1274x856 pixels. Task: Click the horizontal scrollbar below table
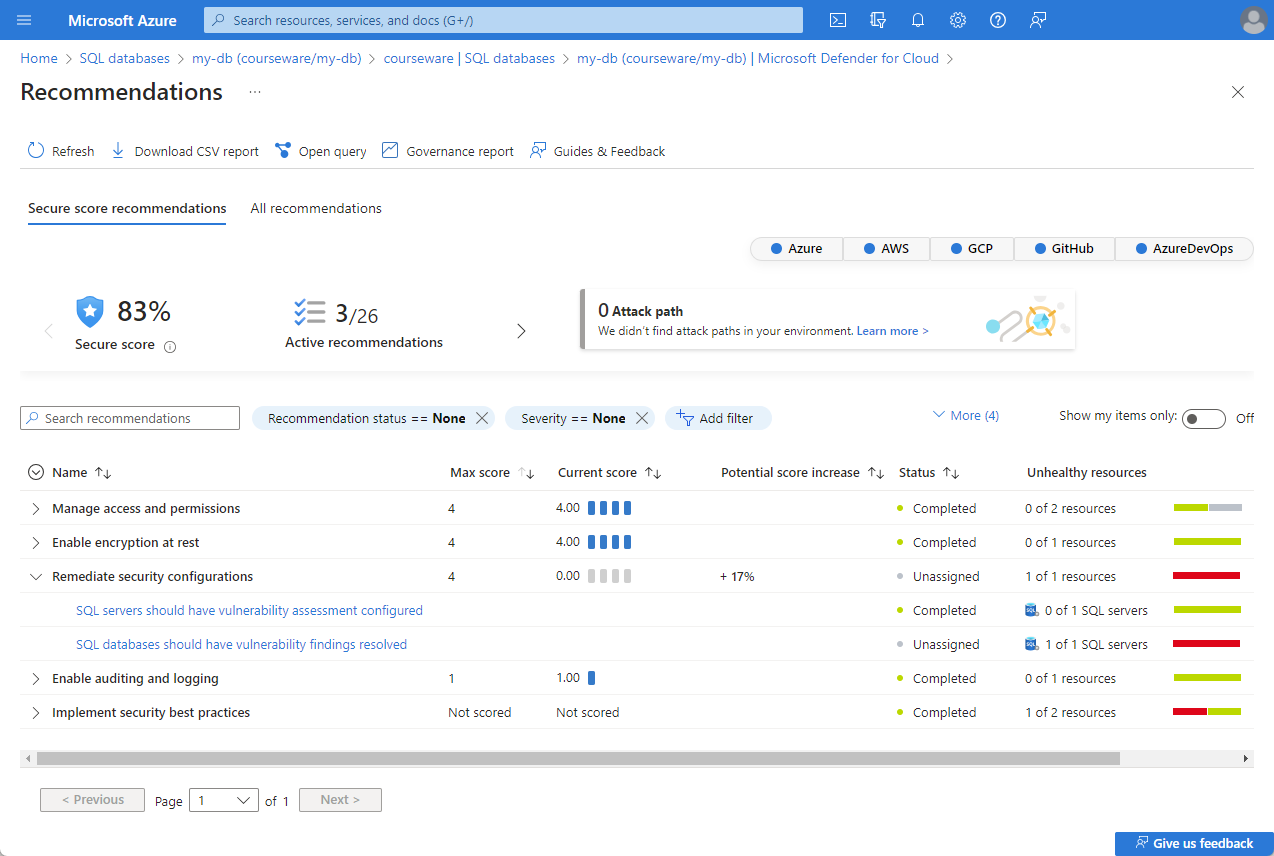tap(578, 759)
